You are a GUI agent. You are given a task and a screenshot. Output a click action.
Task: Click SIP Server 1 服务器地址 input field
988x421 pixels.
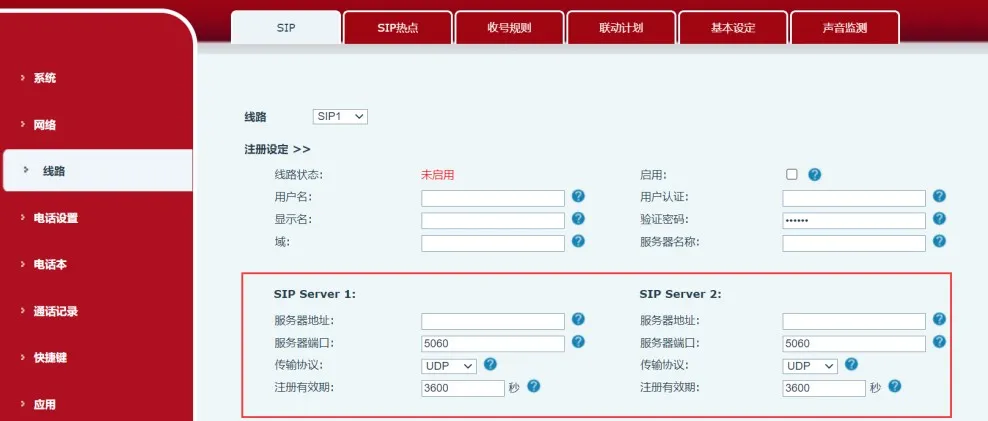(x=493, y=321)
